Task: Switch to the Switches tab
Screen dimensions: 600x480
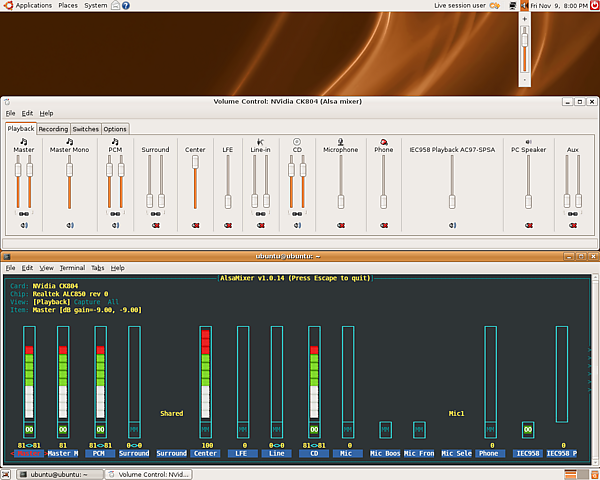Action: click(85, 129)
